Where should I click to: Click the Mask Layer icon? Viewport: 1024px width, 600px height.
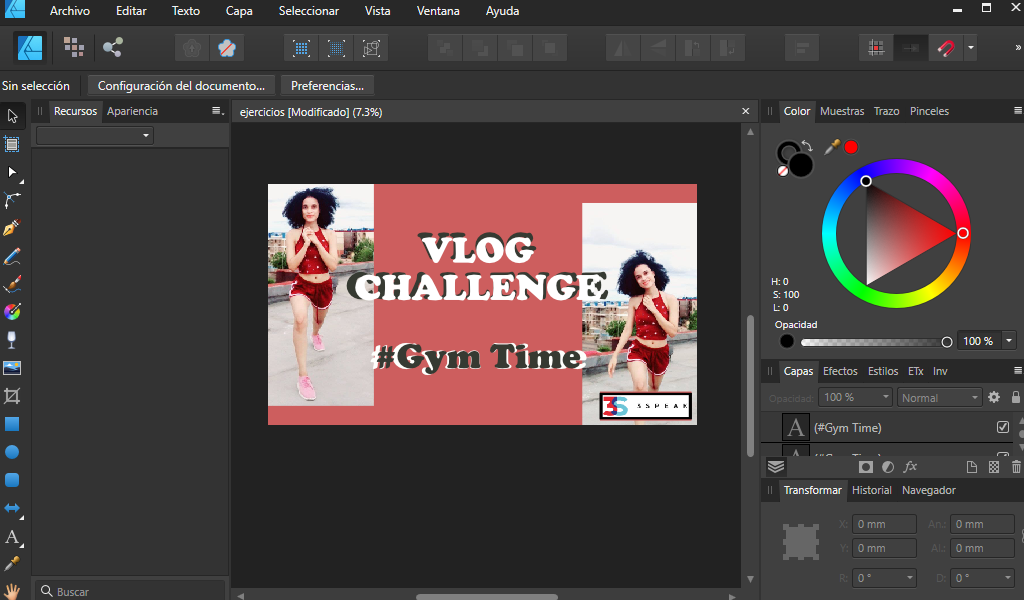pyautogui.click(x=865, y=467)
